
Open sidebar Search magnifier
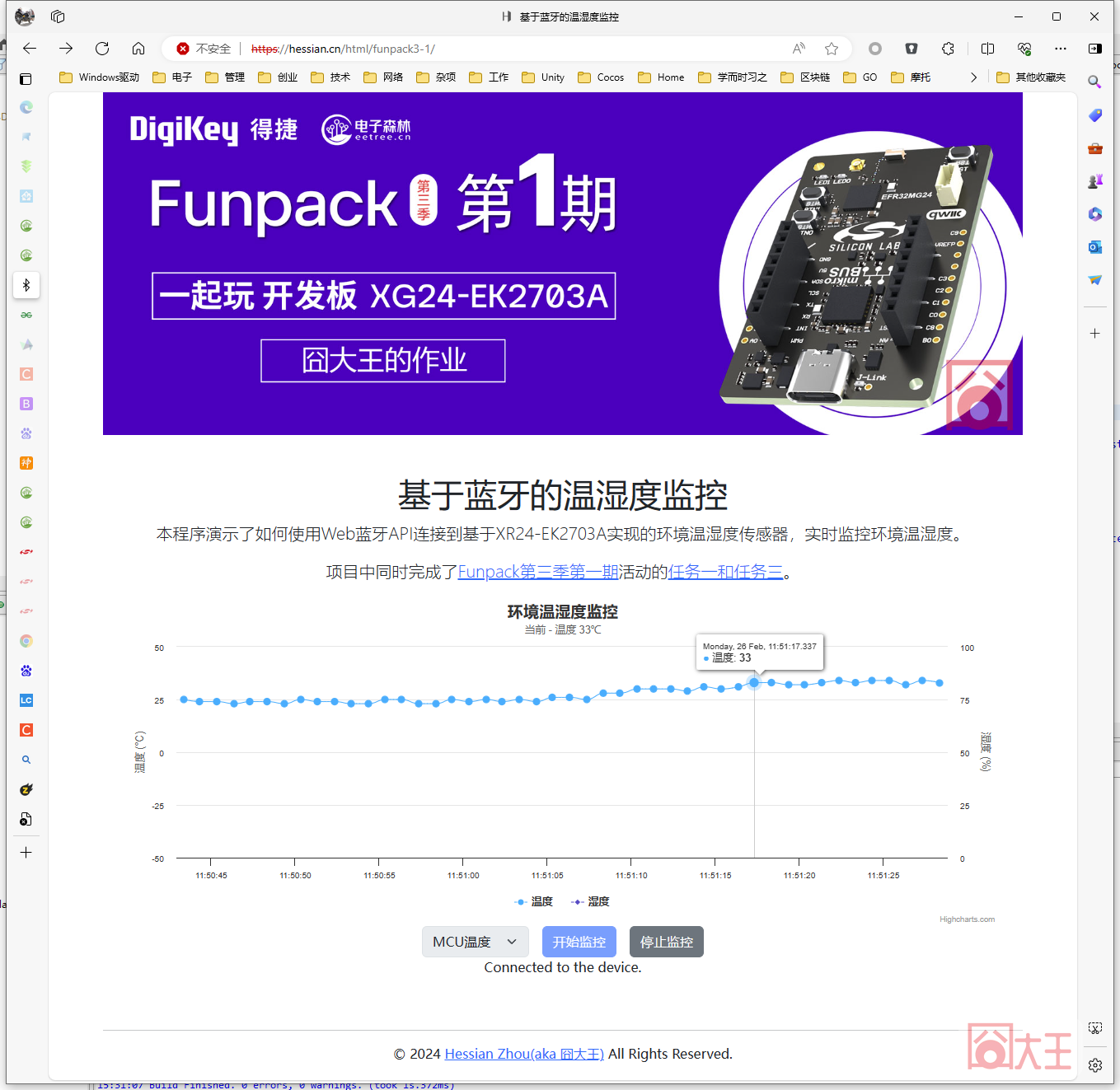[1094, 82]
